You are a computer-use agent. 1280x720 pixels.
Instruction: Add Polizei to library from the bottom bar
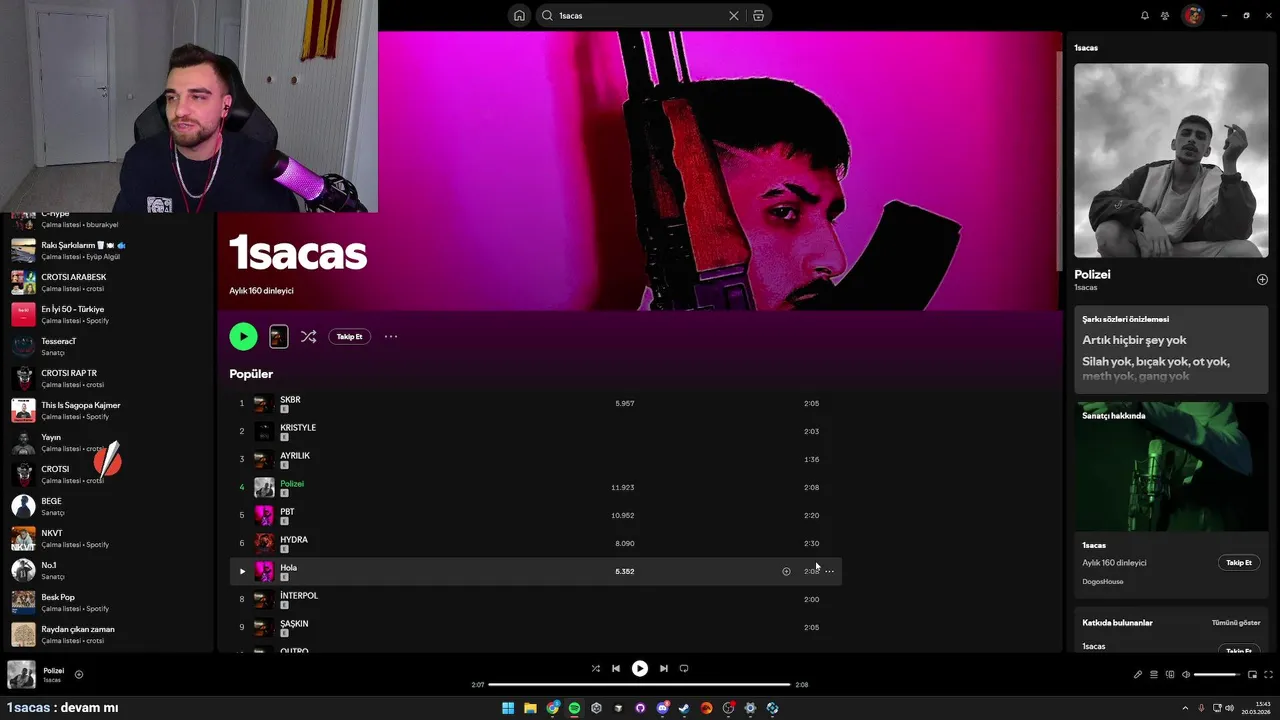[x=79, y=674]
